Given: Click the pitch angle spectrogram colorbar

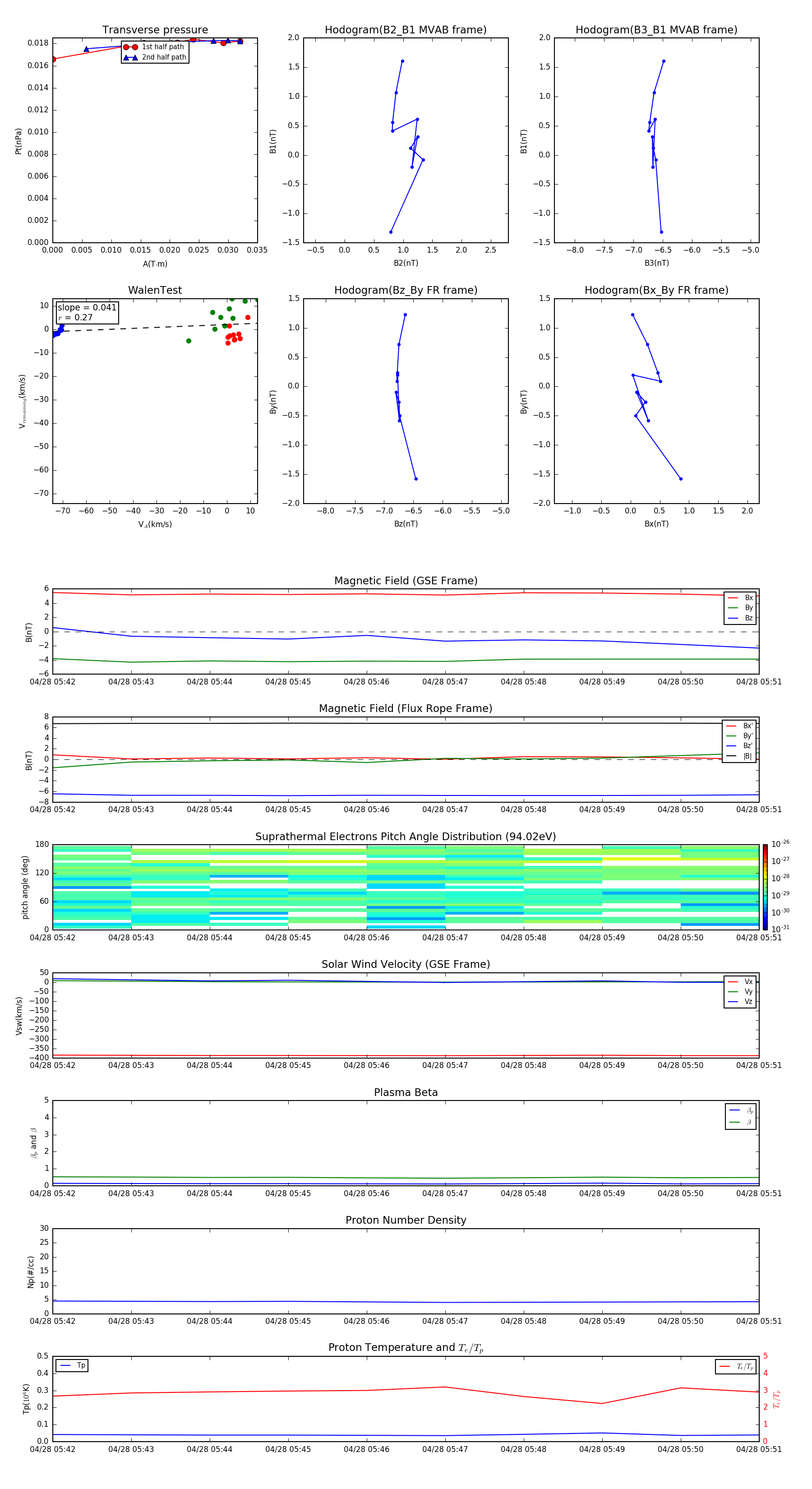Looking at the screenshot, I should [x=765, y=887].
